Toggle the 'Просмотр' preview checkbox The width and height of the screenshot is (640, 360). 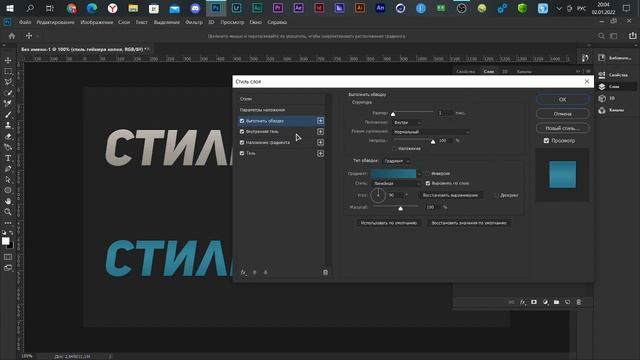[x=546, y=140]
